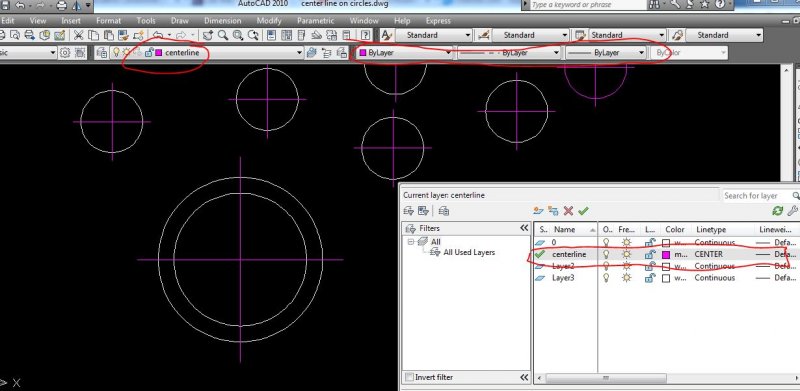Click the Workspace Settings gear icon
The height and width of the screenshot is (391, 800).
pos(65,53)
